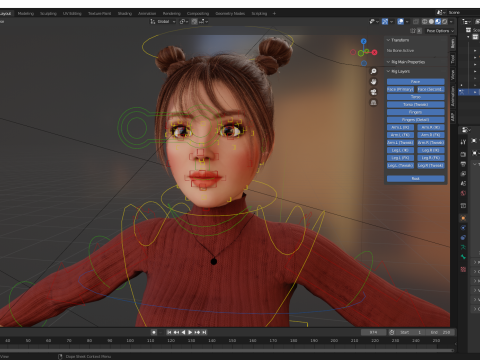Add a new workspace with plus icon

[x=274, y=14]
